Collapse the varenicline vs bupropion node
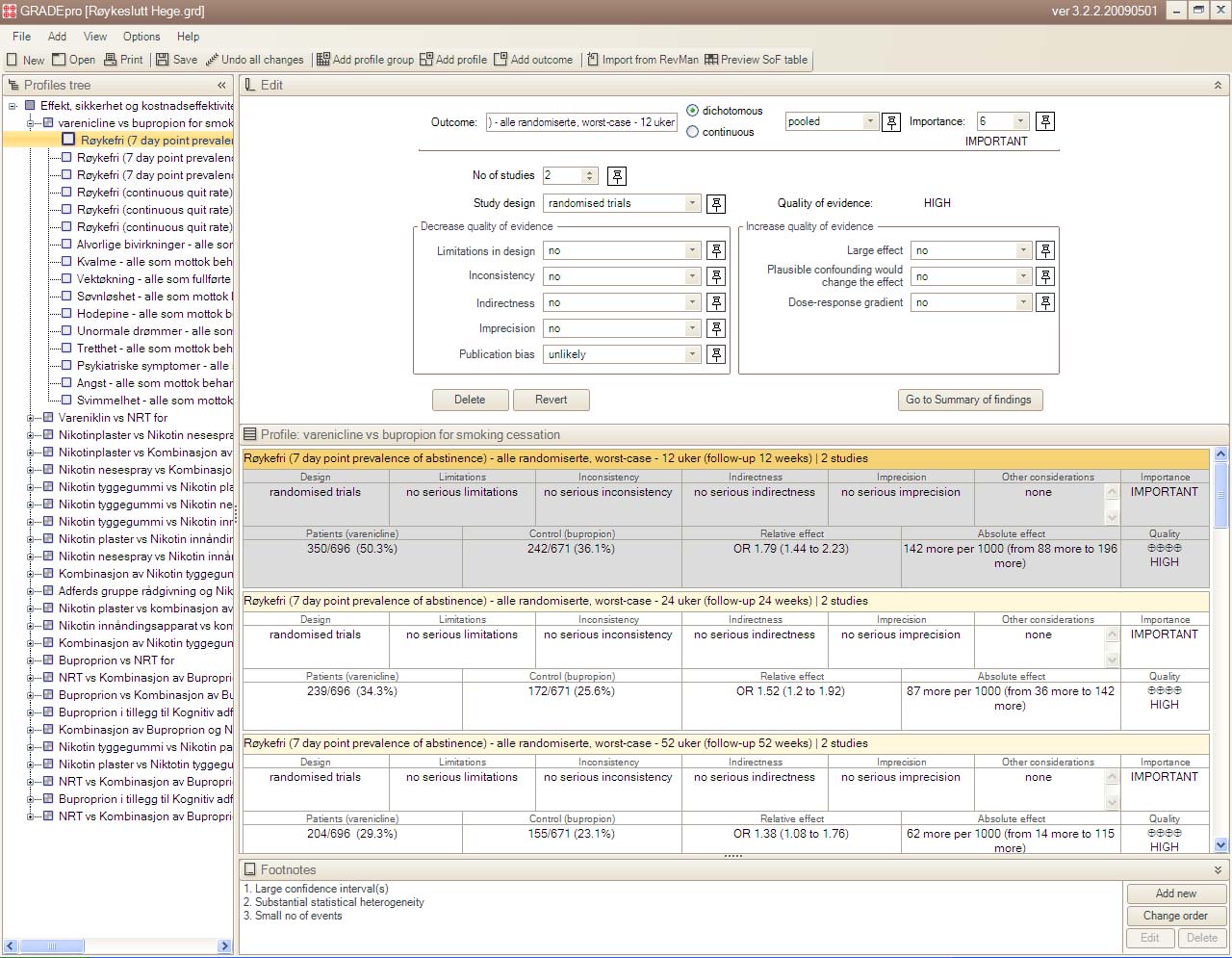The width and height of the screenshot is (1232, 958). pyautogui.click(x=31, y=123)
